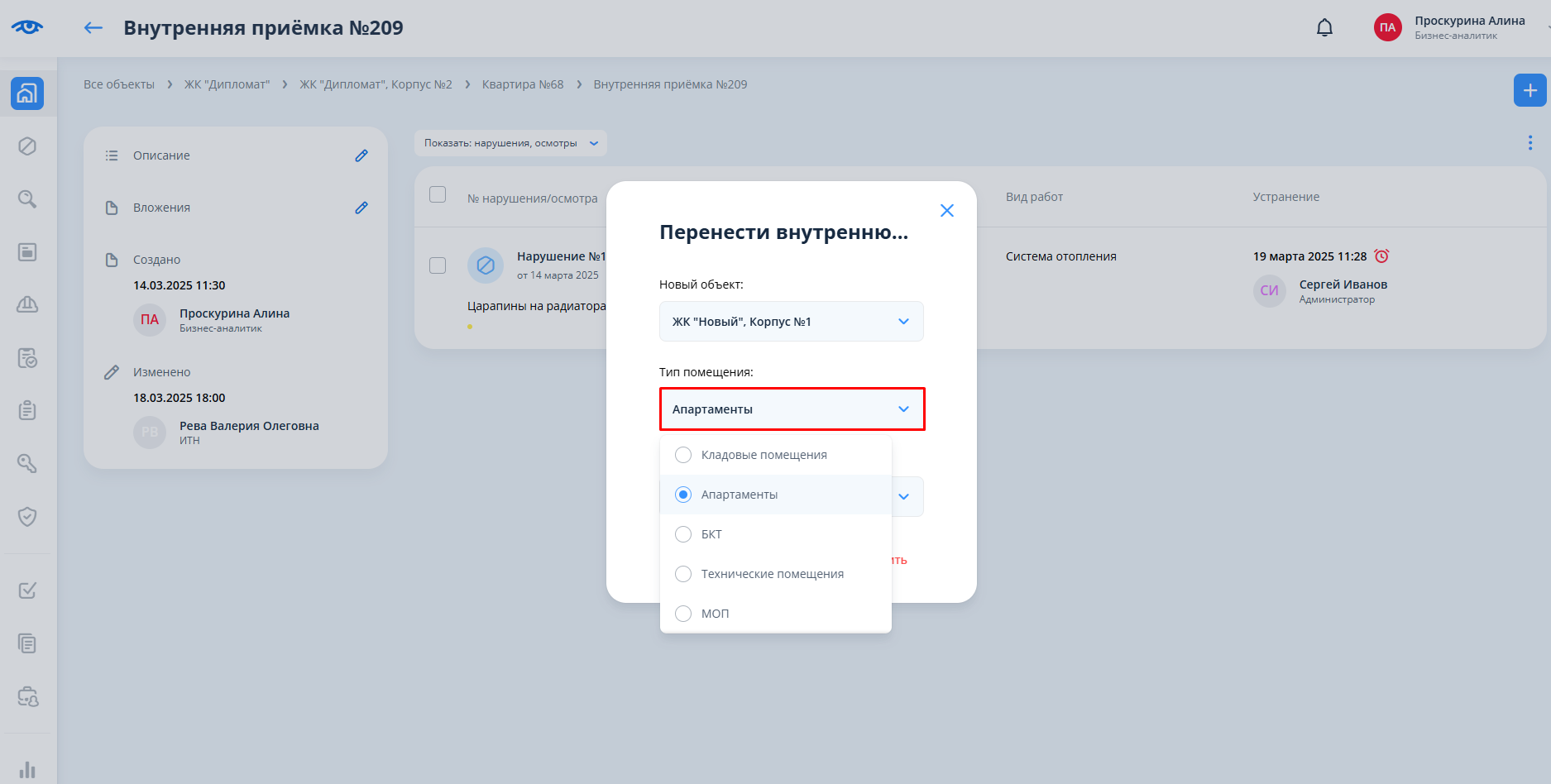Select Технические помещения radio option

(x=683, y=574)
